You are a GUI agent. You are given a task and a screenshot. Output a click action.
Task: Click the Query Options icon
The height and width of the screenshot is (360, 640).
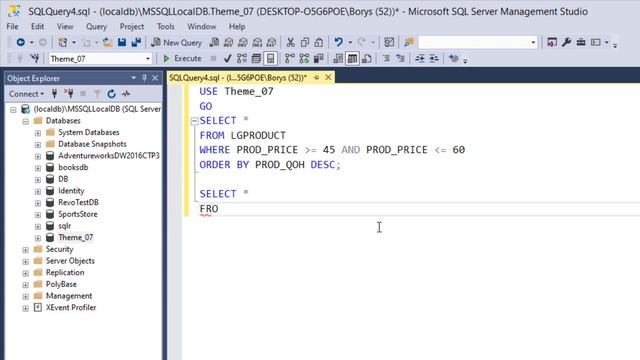pyautogui.click(x=256, y=59)
